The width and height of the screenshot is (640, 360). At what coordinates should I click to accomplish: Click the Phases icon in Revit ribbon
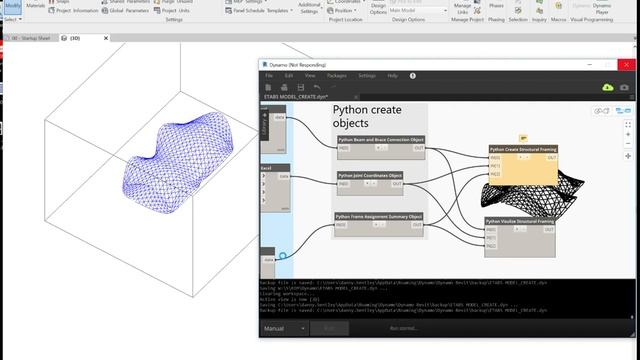[496, 6]
